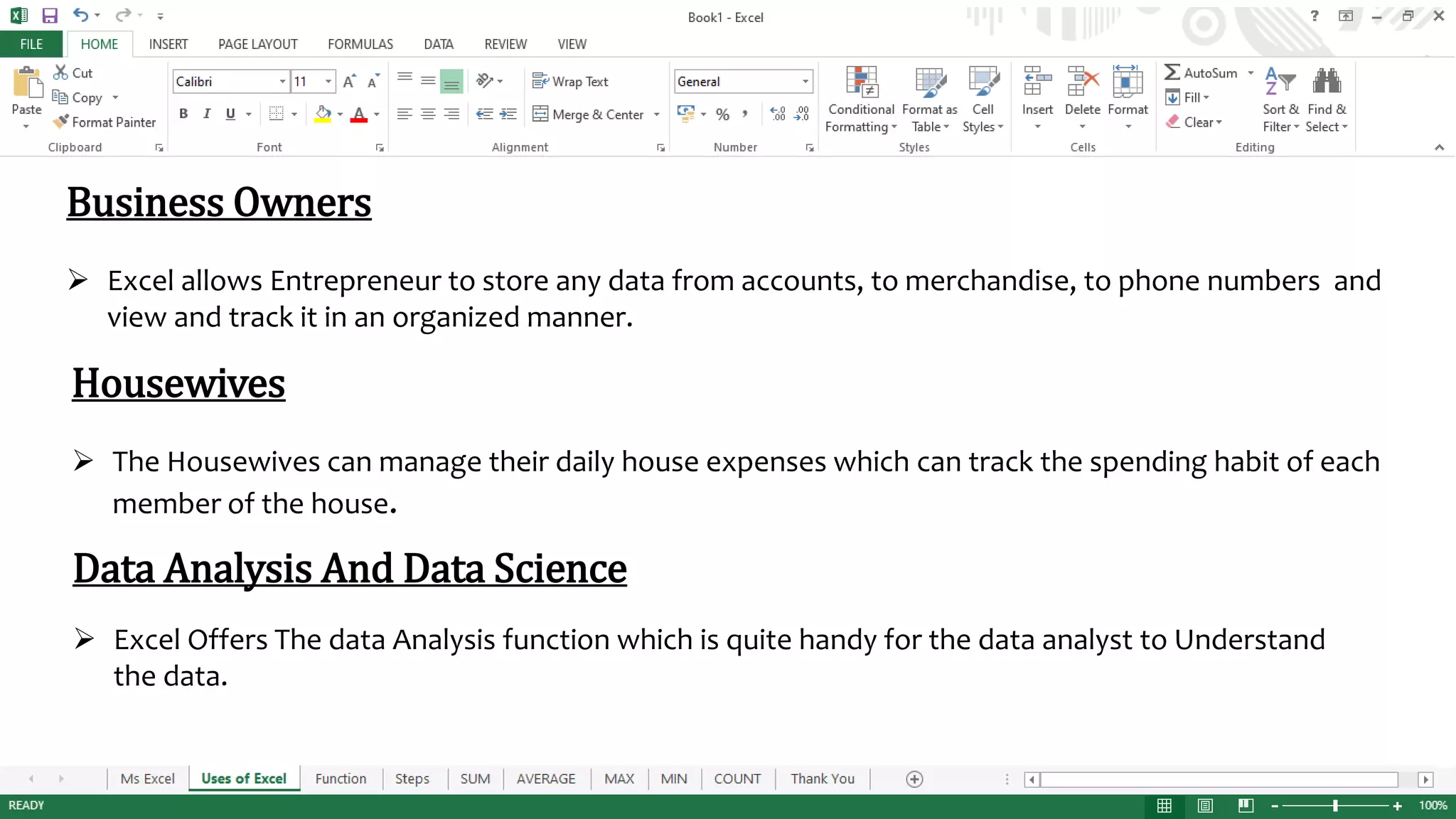This screenshot has height=819, width=1456.
Task: Click the AutoSum button
Action: pos(1201,73)
